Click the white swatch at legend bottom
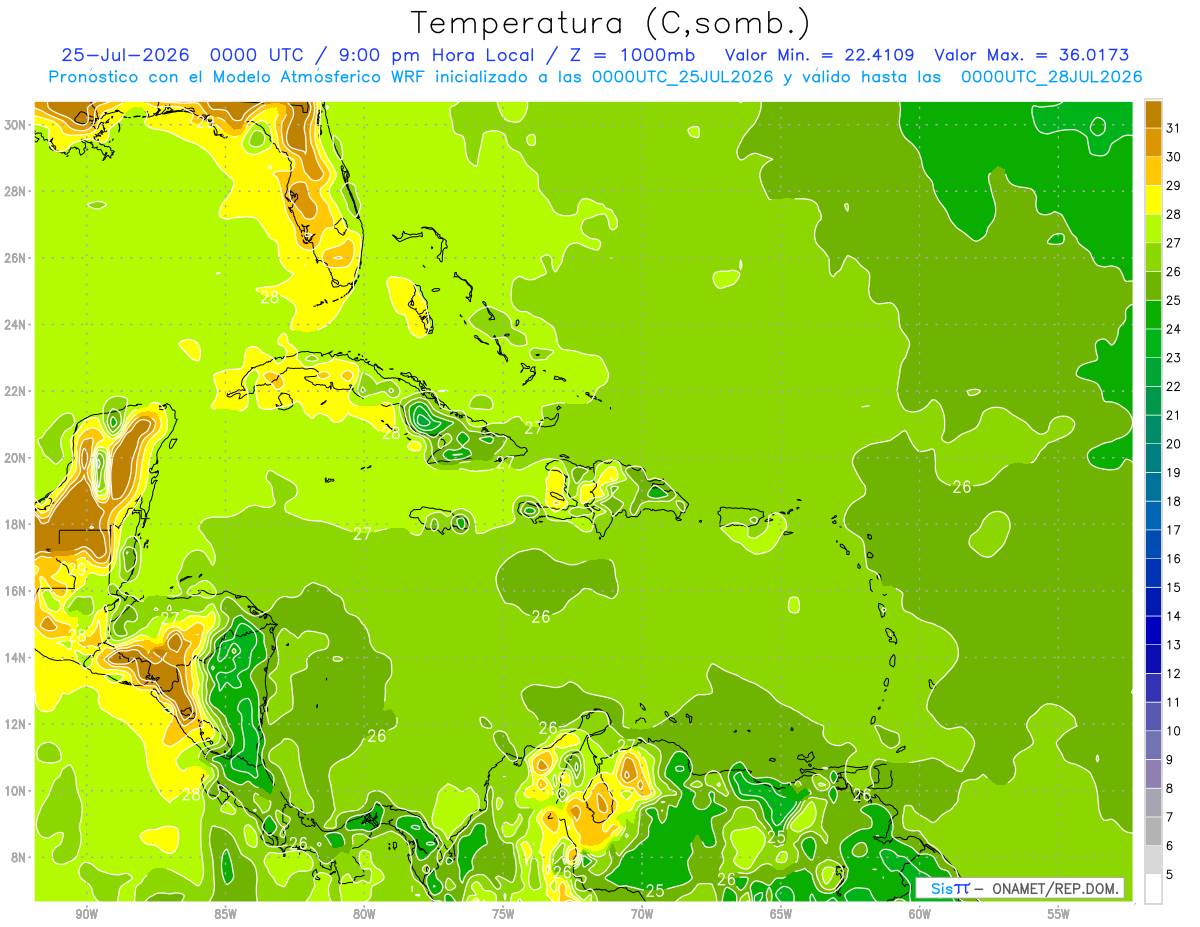 point(1153,889)
